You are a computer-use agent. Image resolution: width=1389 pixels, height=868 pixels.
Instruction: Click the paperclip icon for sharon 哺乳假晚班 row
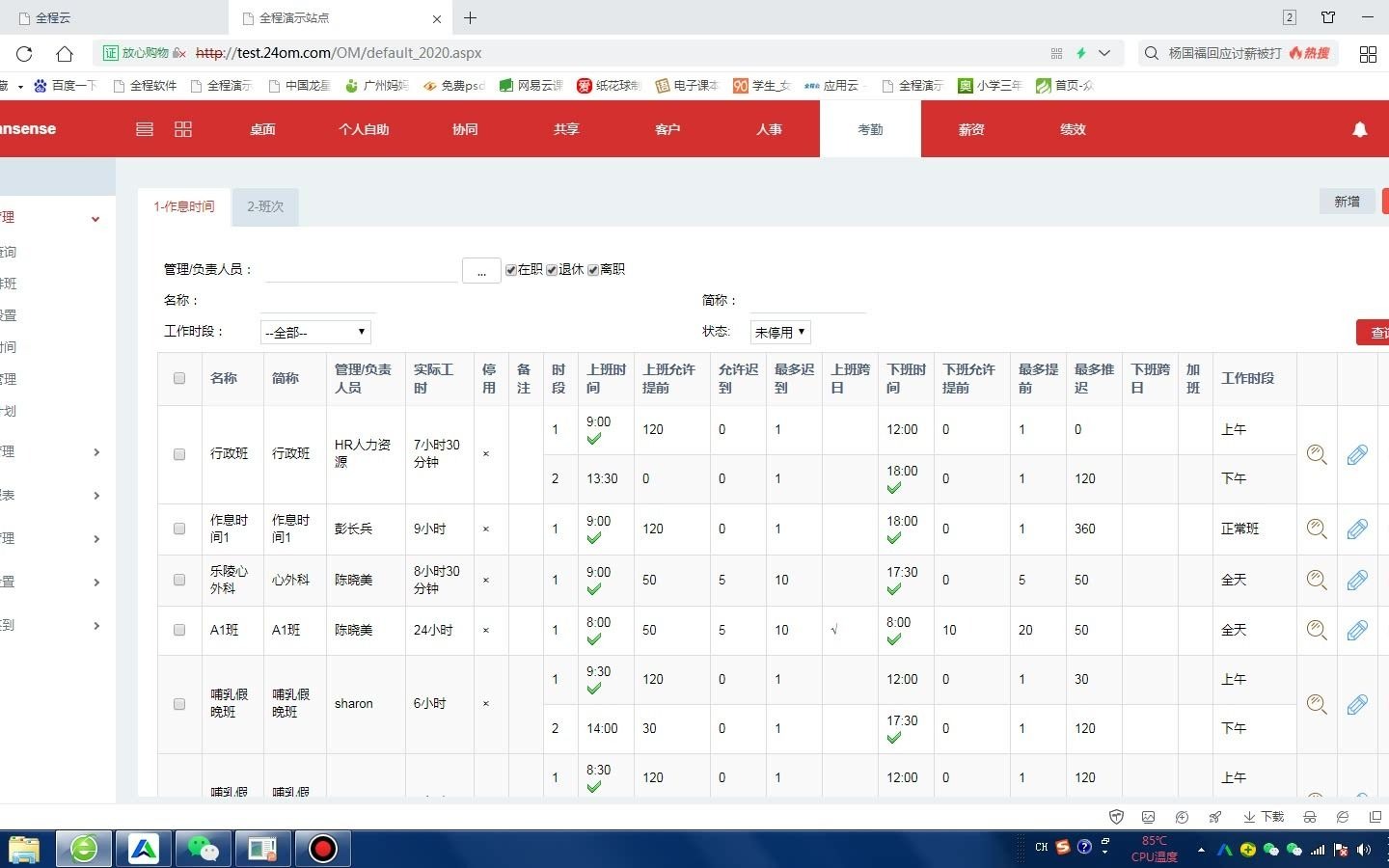coord(1357,704)
